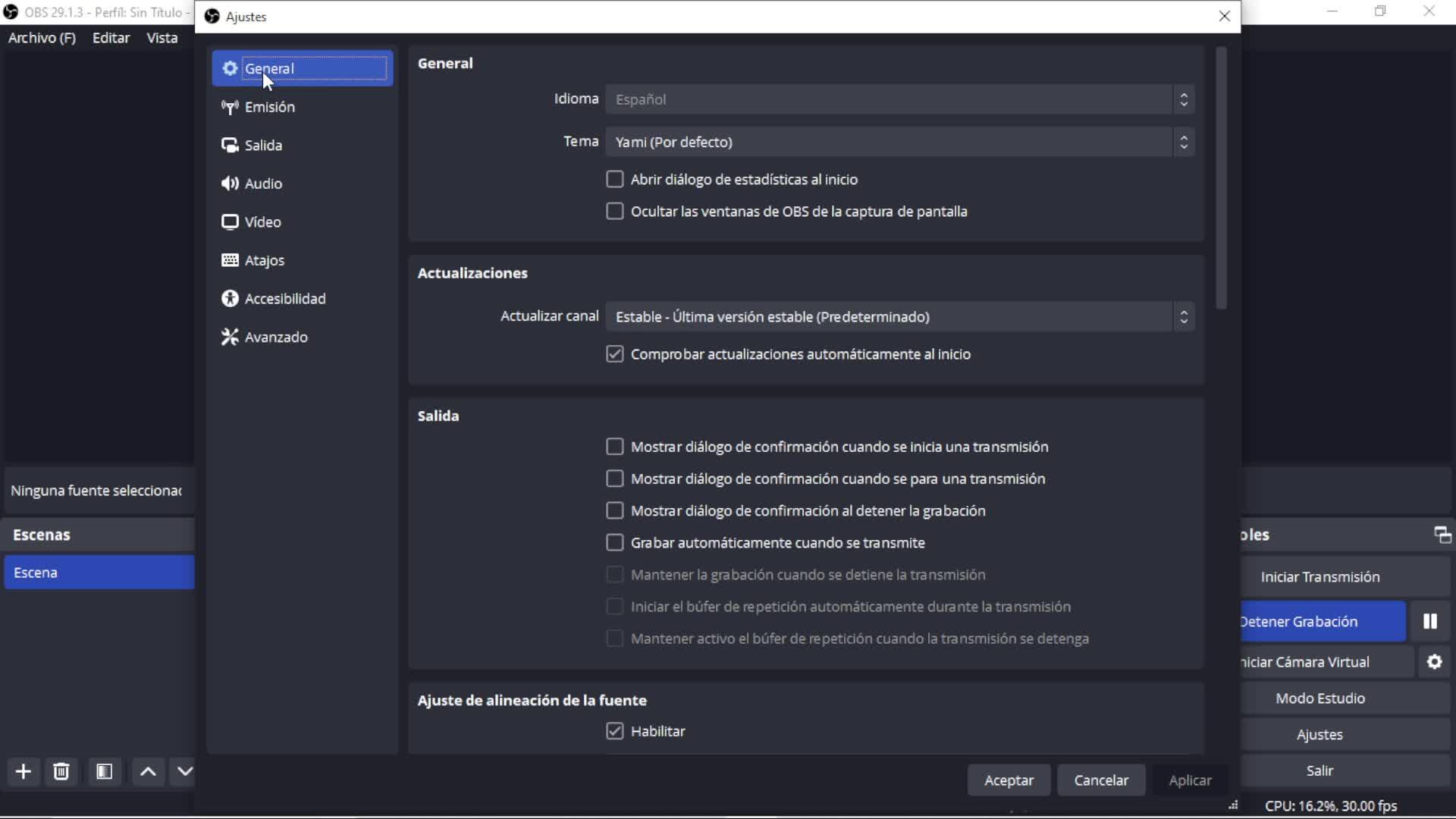Enable stats dialog at startup checkbox

point(614,180)
